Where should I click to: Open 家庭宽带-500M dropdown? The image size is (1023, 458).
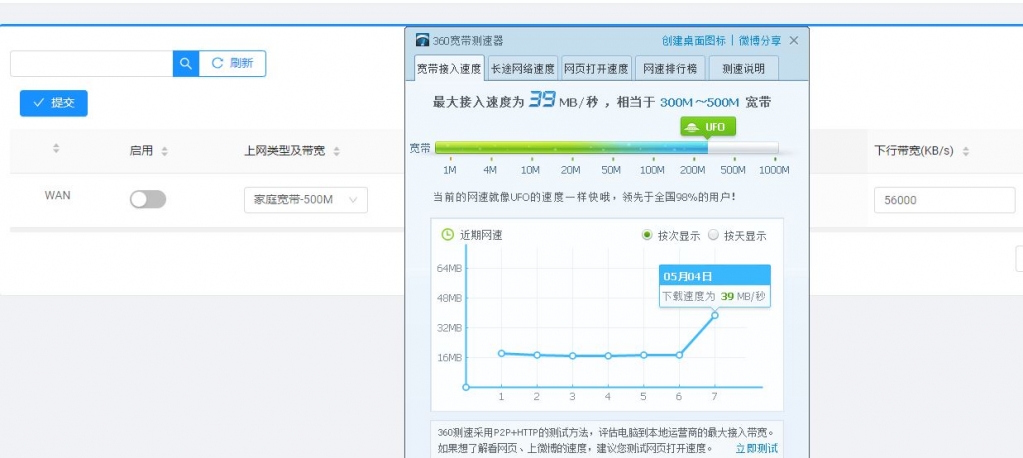306,200
